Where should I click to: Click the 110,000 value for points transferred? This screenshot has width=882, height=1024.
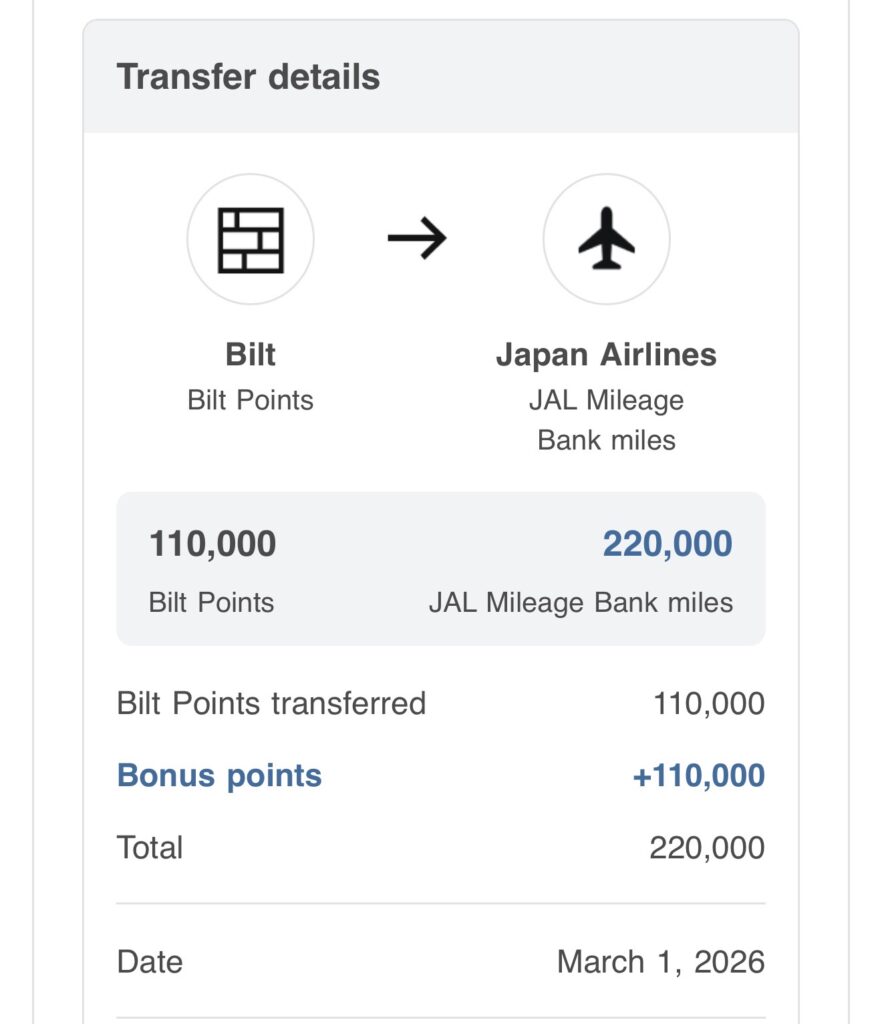708,704
